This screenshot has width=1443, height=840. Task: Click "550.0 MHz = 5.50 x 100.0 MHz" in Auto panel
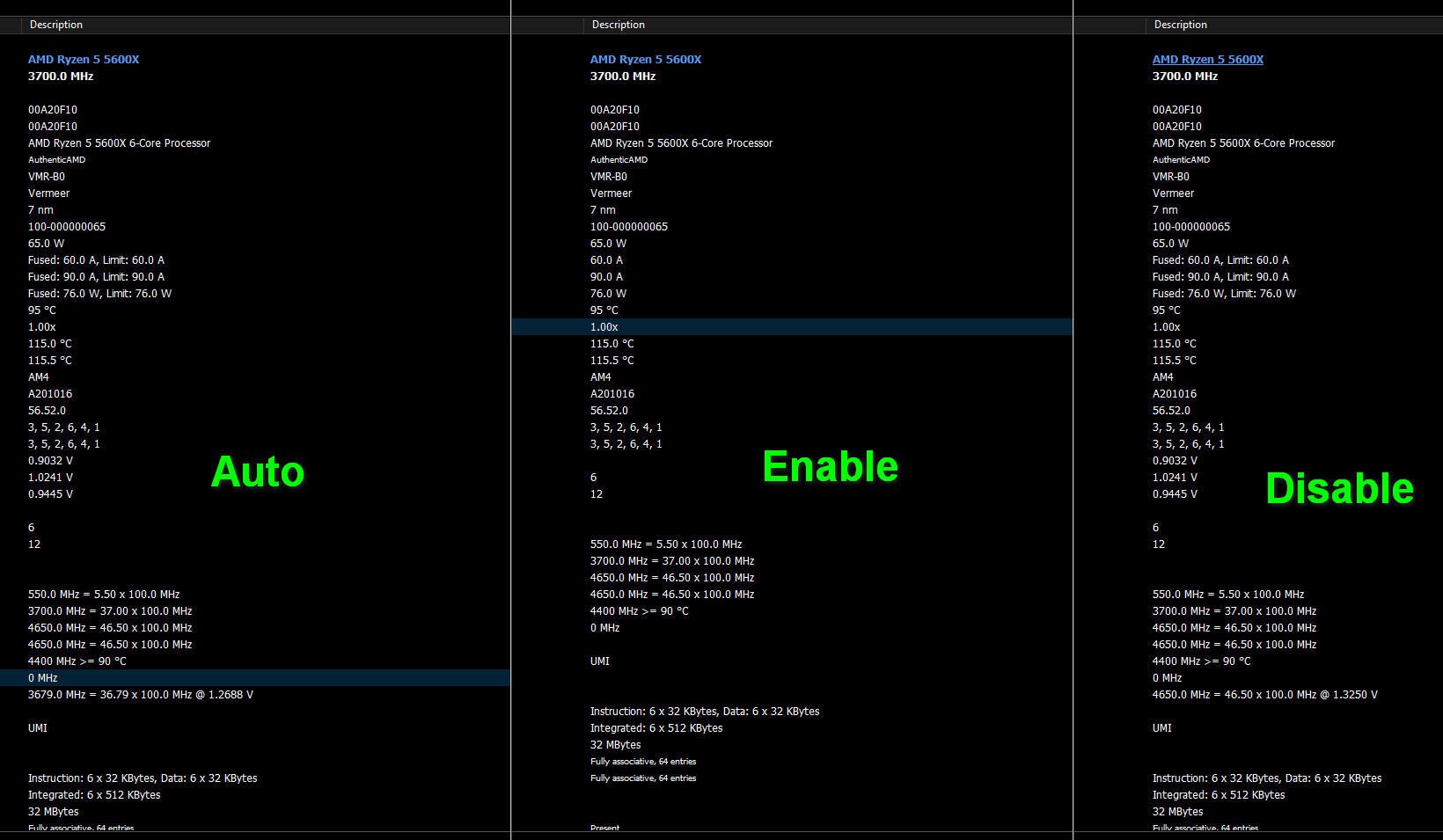point(104,595)
